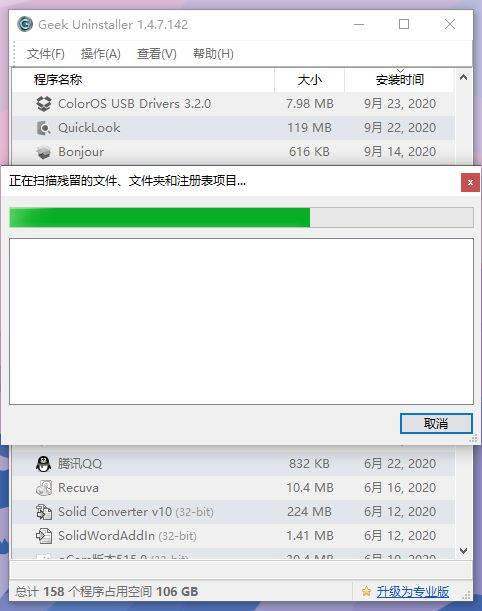Viewport: 482px width, 611px height.
Task: Open the 升级为专业版 link
Action: pos(413,592)
